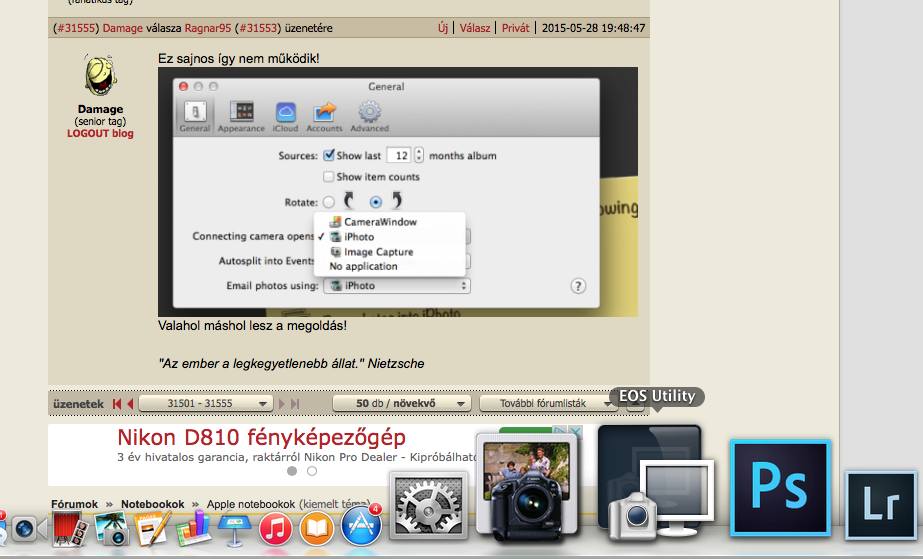The height and width of the screenshot is (559, 923).
Task: Go to Notebookok breadcrumb
Action: (x=152, y=504)
